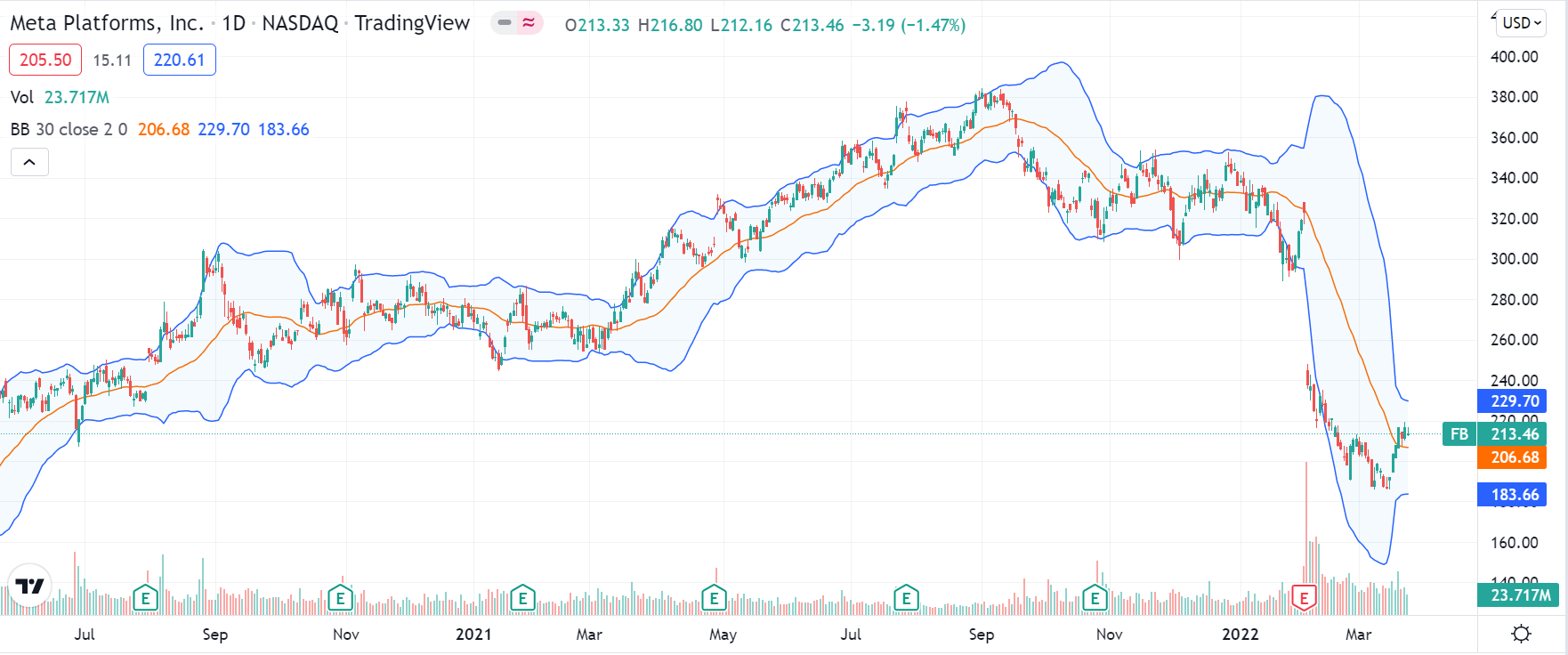The width and height of the screenshot is (1568, 655).
Task: Click the orange 206.68 legend basis value
Action: click(164, 129)
